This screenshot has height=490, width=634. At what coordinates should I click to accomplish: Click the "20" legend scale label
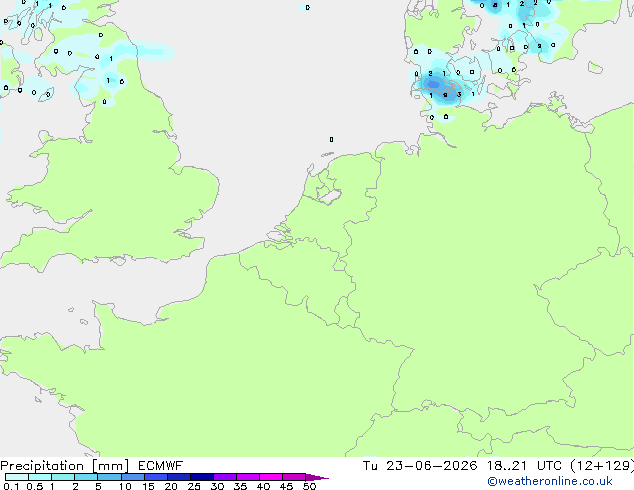(171, 486)
